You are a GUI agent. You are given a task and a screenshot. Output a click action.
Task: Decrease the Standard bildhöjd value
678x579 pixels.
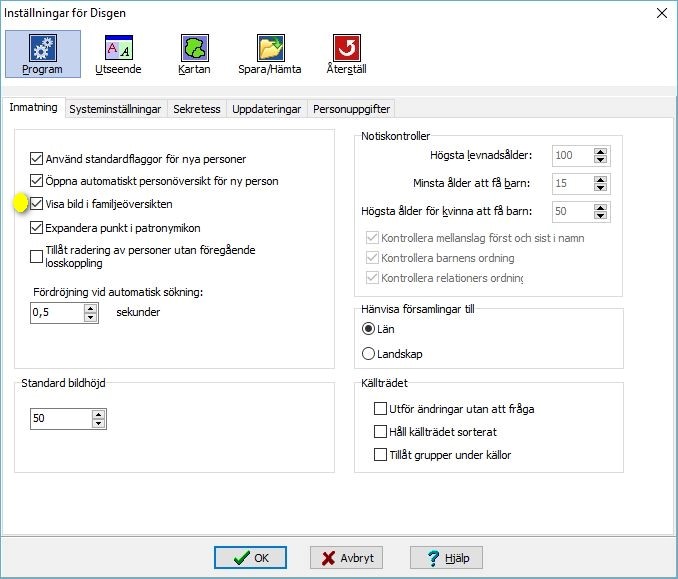pos(99,423)
